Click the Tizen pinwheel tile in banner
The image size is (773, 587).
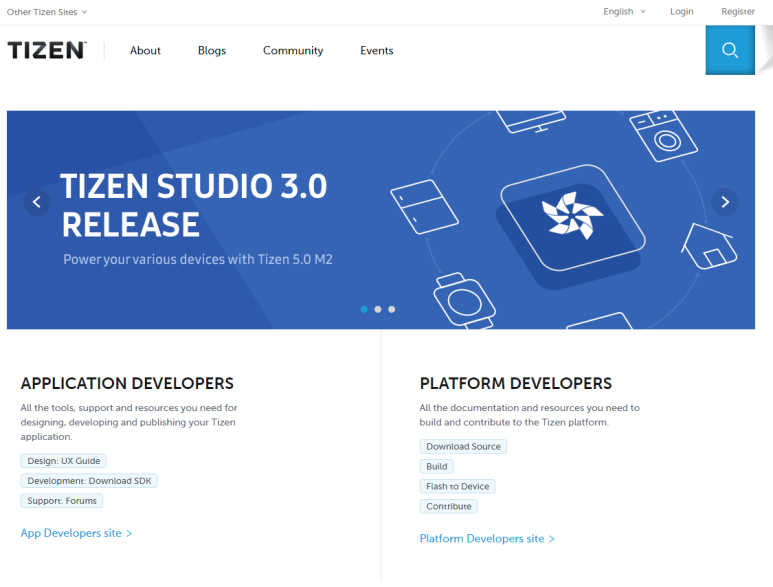point(572,219)
